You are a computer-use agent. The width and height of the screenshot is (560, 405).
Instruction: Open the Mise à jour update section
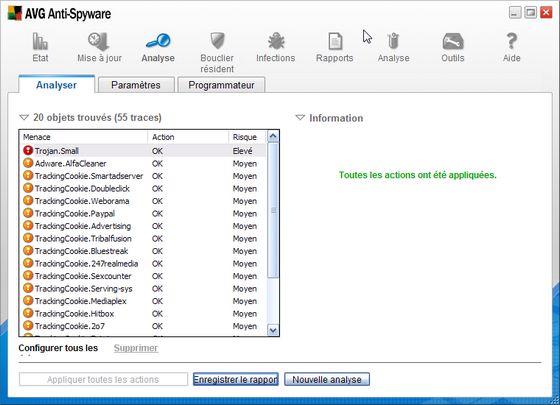tap(99, 47)
